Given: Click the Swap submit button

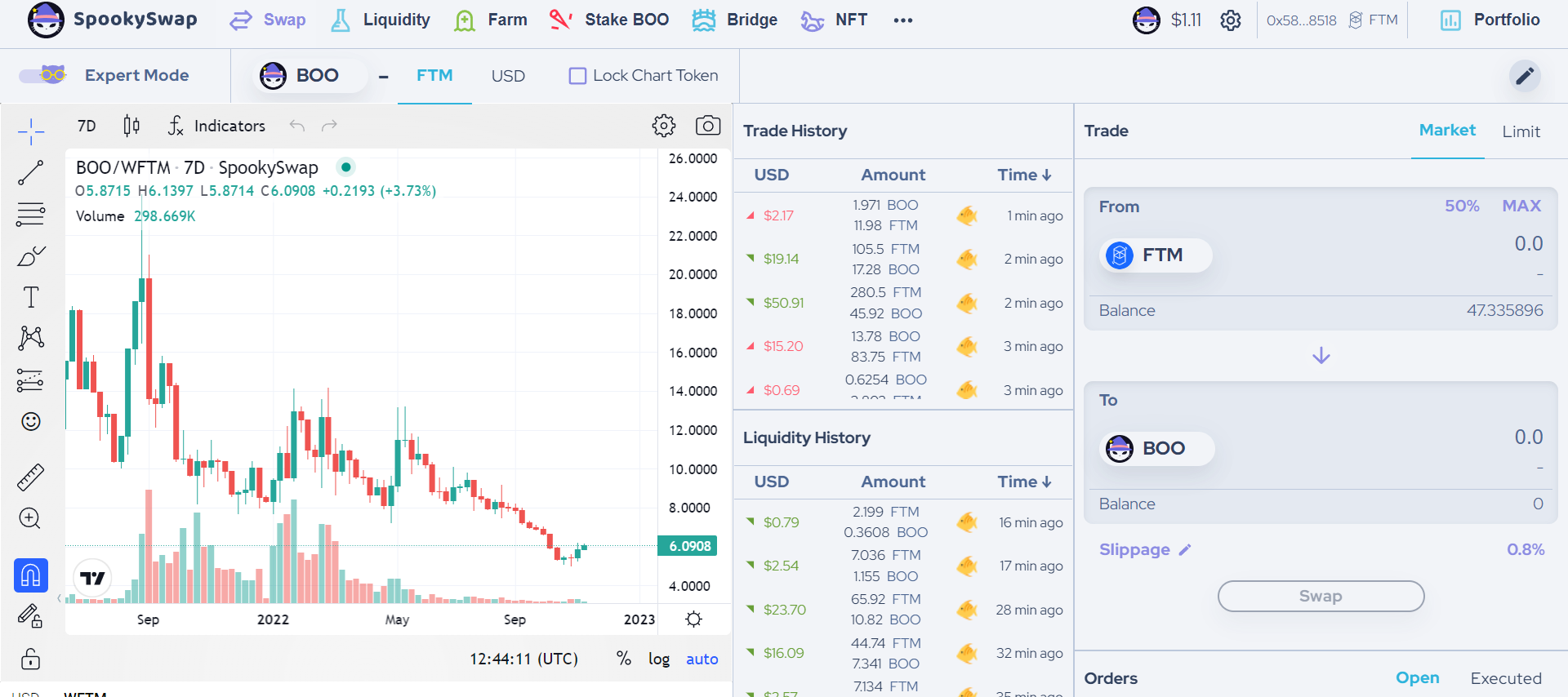Looking at the screenshot, I should 1321,596.
